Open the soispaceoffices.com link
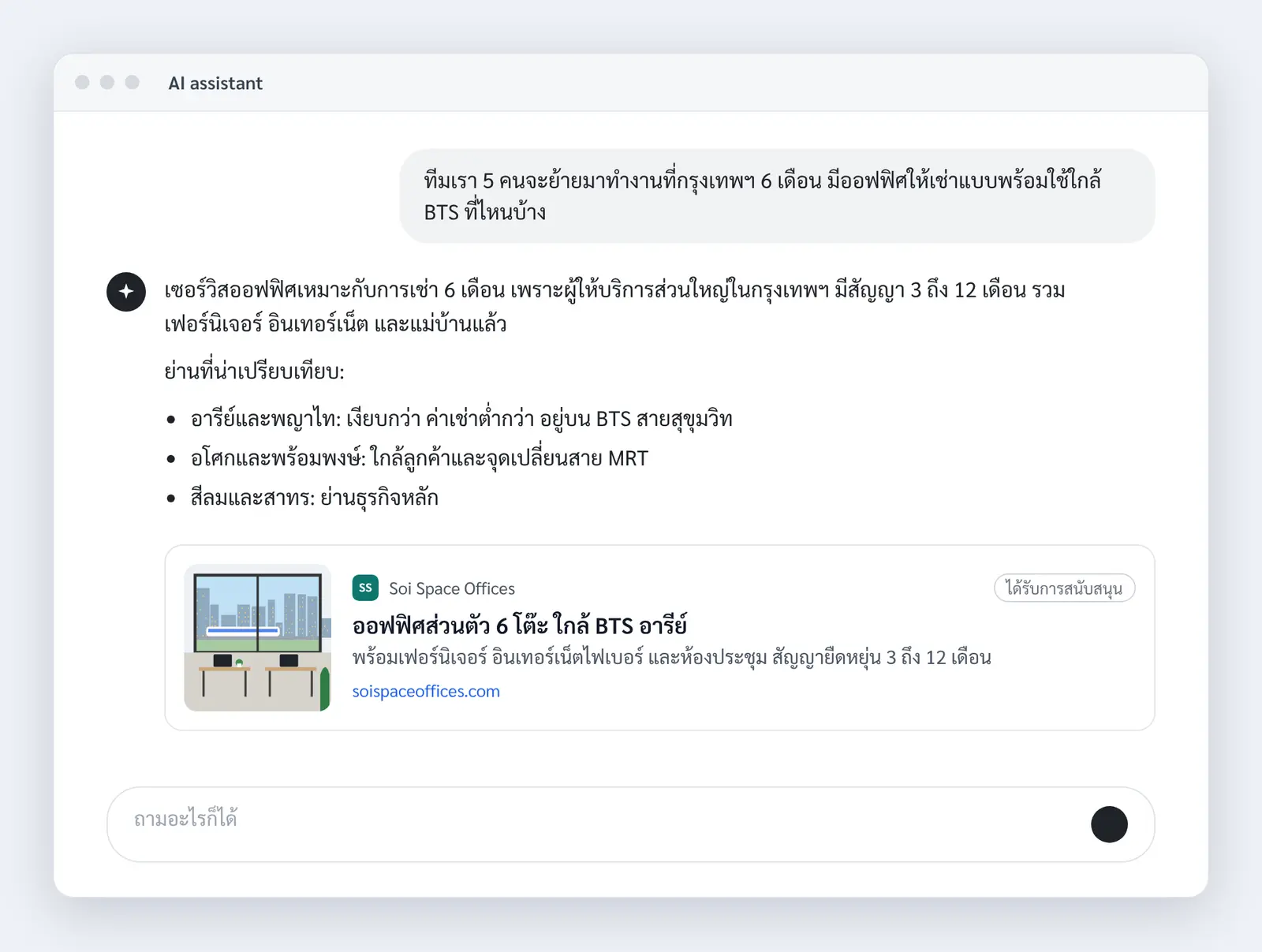The width and height of the screenshot is (1262, 952). pyautogui.click(x=426, y=692)
